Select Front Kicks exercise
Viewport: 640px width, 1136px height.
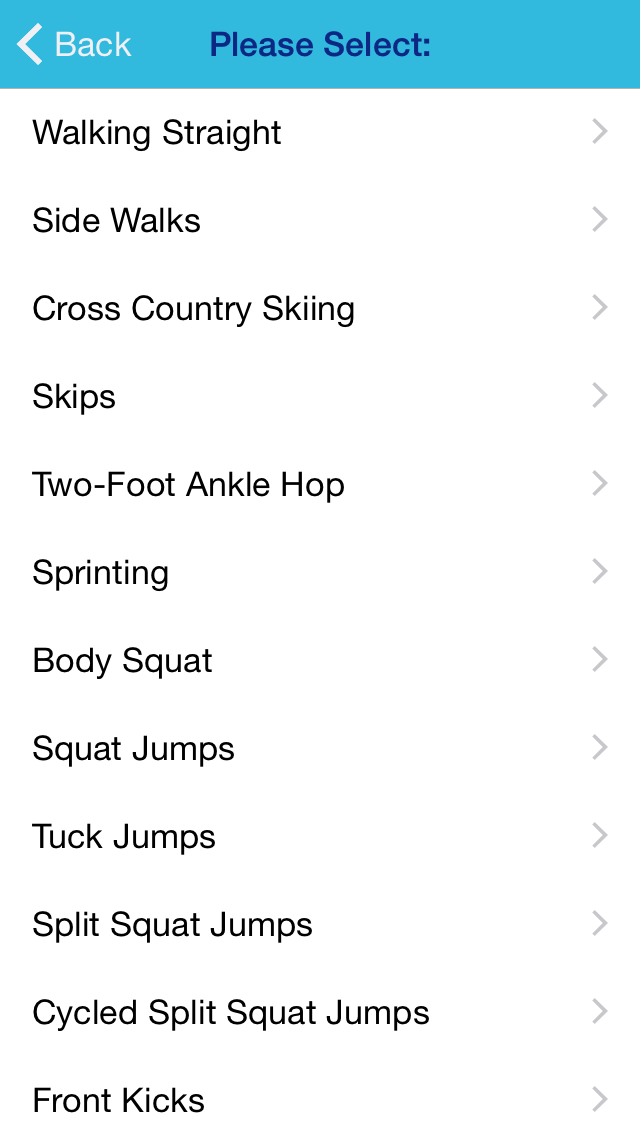coord(320,1100)
